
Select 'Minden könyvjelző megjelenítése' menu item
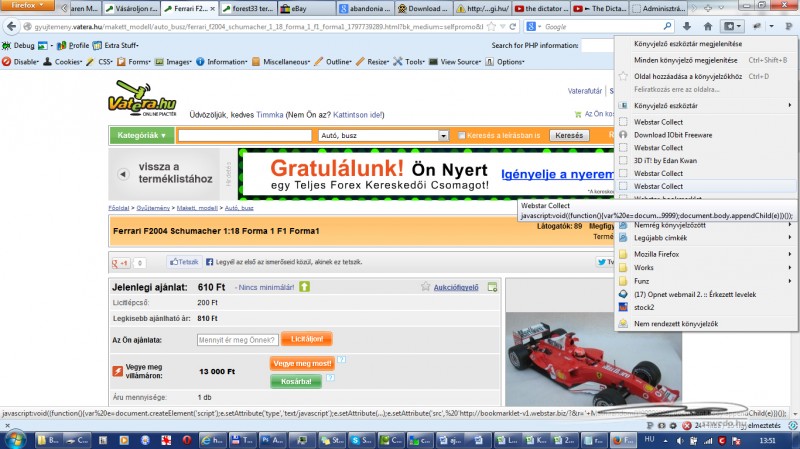pyautogui.click(x=706, y=60)
